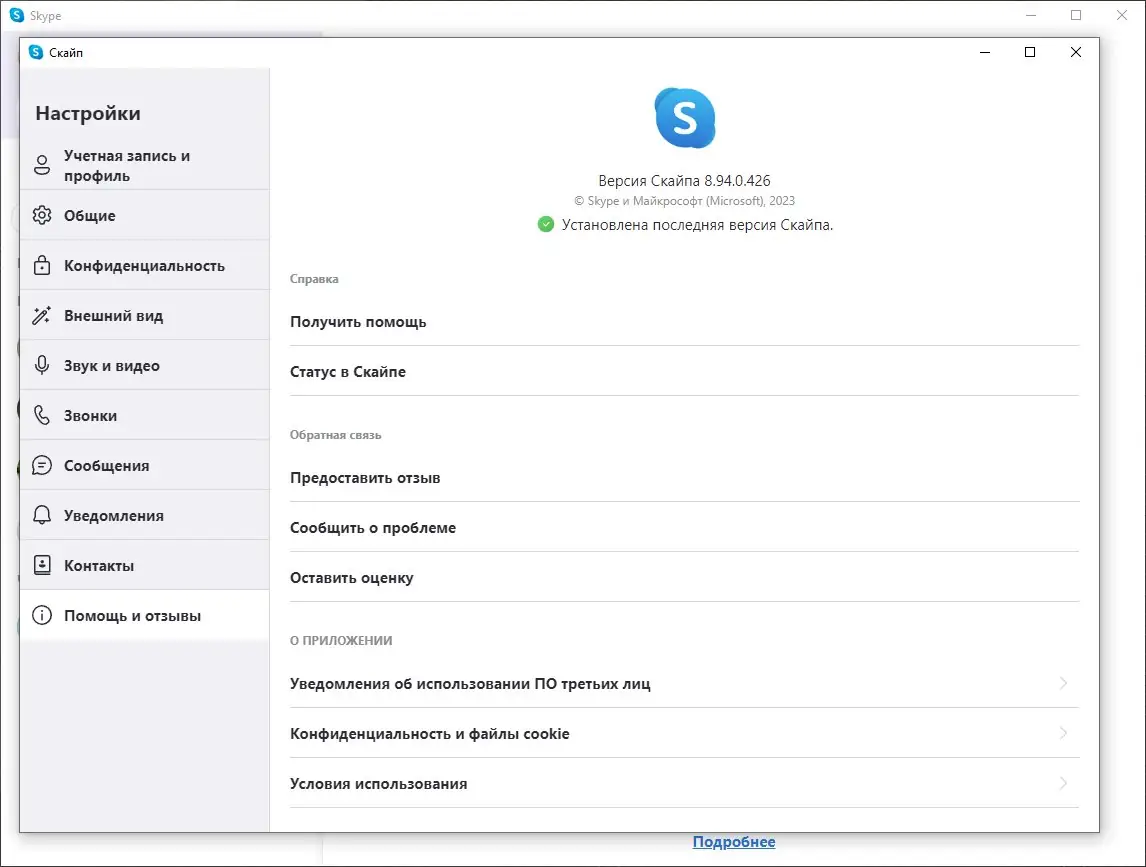
Task: Open Конфиденциальность и файлы cookie
Action: point(684,733)
